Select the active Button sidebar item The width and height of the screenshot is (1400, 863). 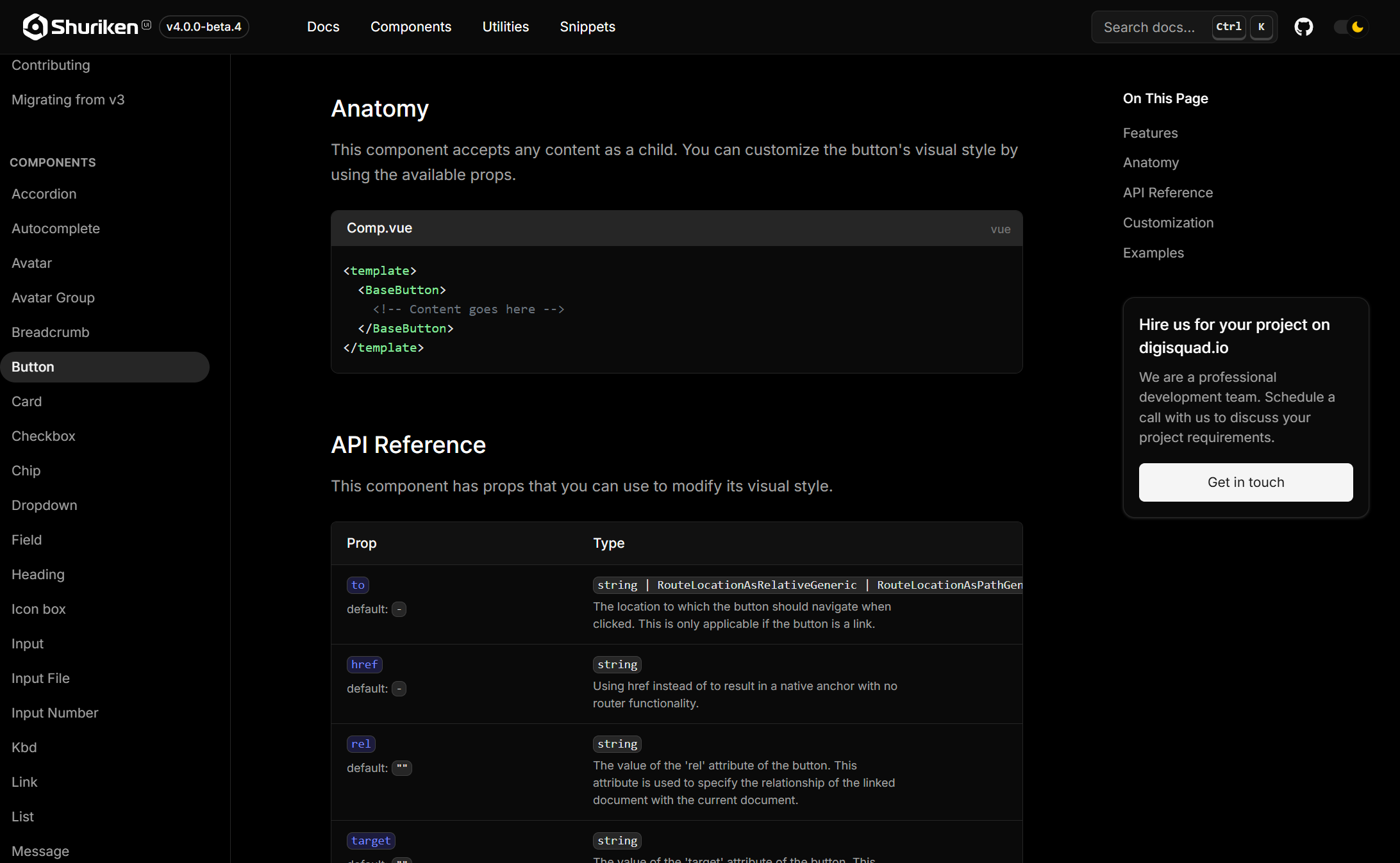[x=104, y=367]
